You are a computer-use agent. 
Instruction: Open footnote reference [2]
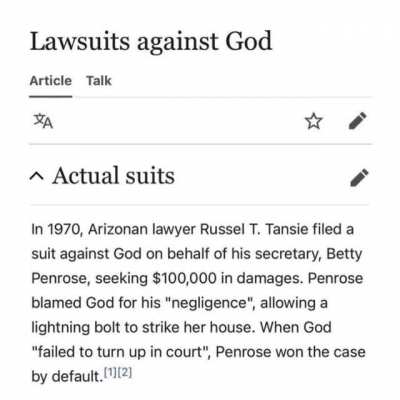coord(125,372)
